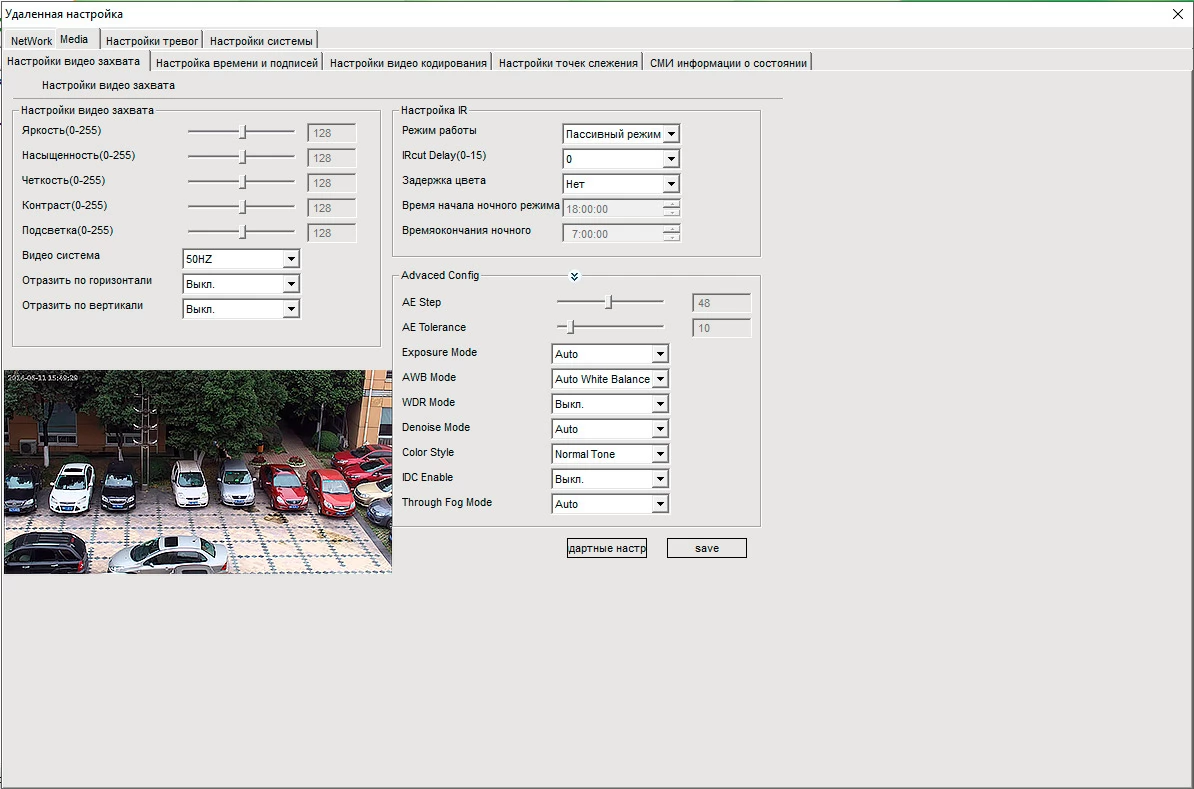Image resolution: width=1194 pixels, height=789 pixels.
Task: Open the Режим работы dropdown
Action: [621, 134]
